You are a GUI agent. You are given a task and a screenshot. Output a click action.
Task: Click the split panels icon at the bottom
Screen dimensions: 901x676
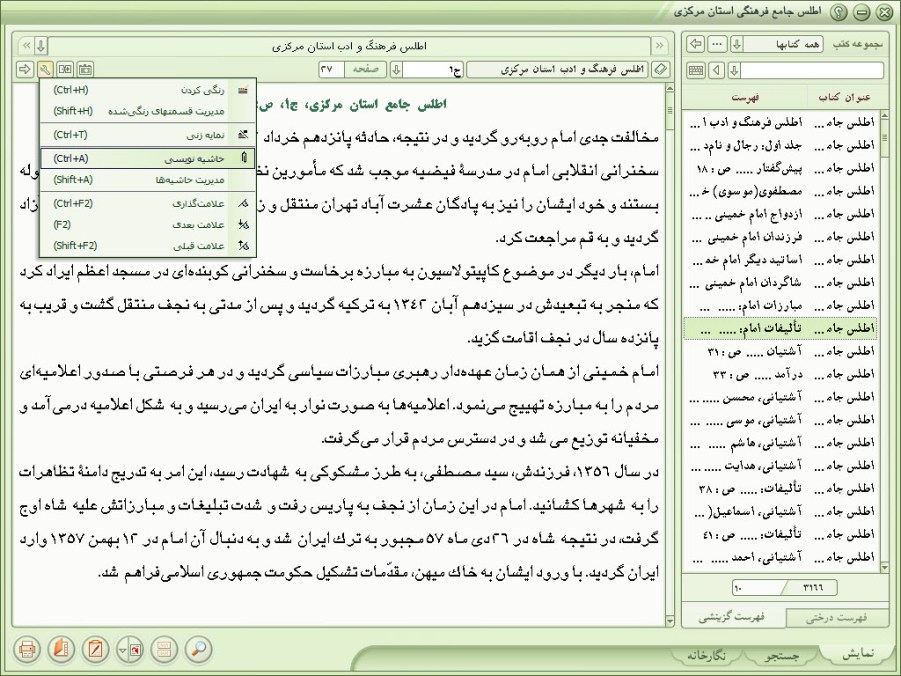tap(164, 650)
